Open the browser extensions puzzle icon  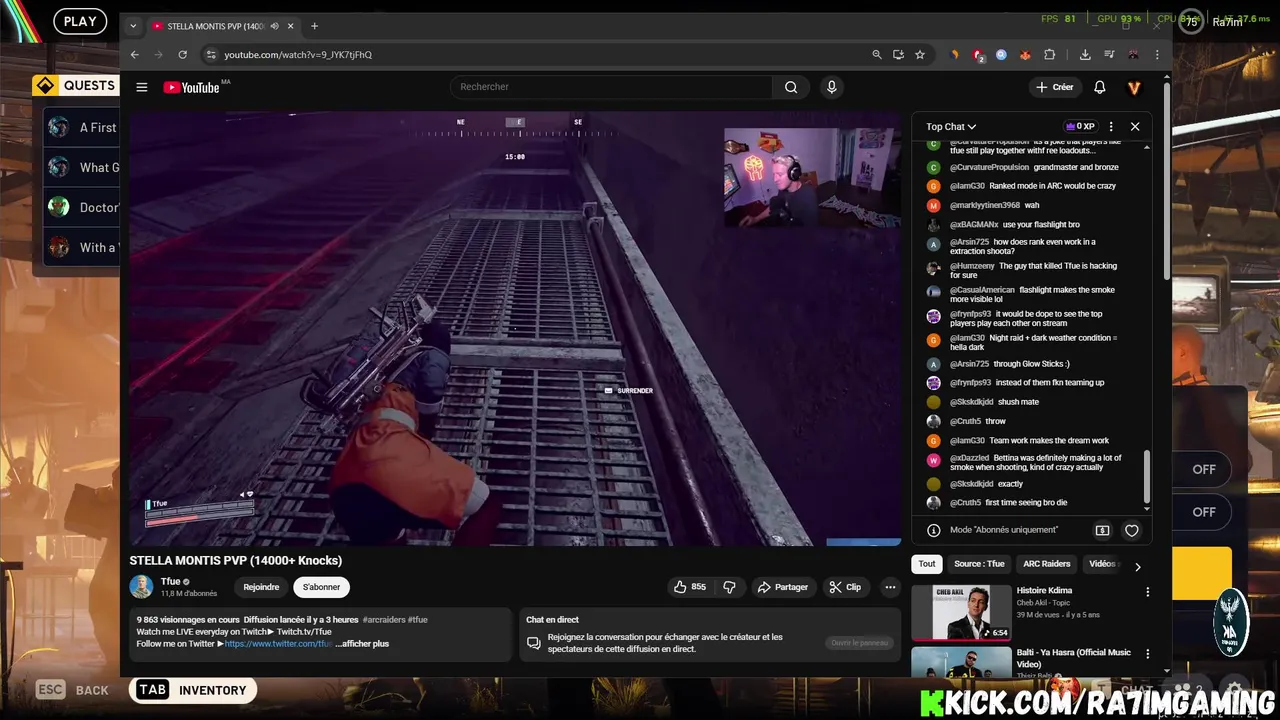tap(1050, 55)
